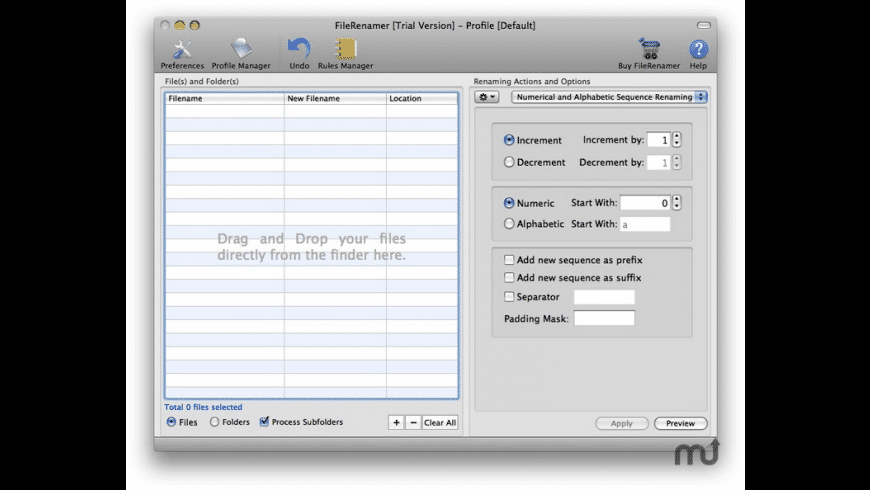Click the Numeric Start With stepper

pos(676,203)
